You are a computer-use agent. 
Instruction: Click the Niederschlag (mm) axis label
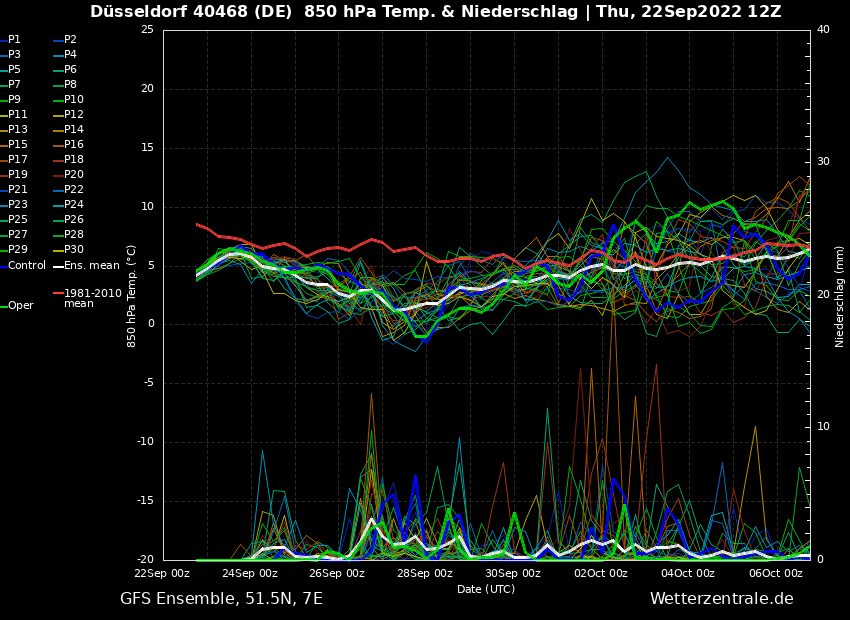(840, 296)
